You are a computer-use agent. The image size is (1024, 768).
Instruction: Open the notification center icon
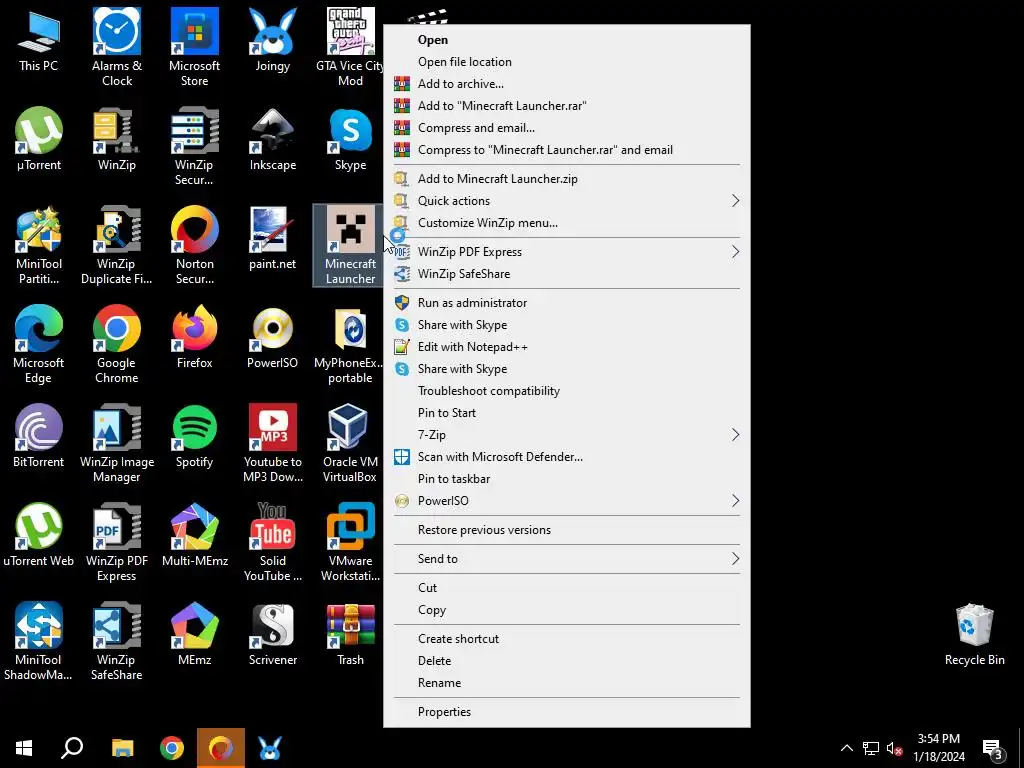pos(993,748)
